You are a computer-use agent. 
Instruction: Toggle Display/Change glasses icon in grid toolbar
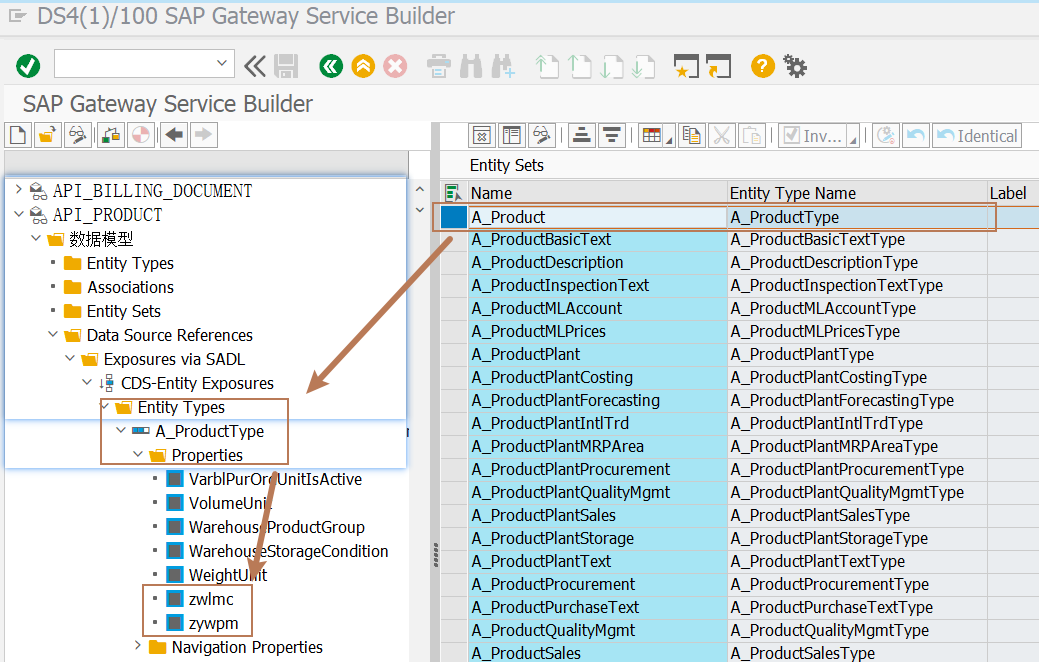[x=541, y=136]
